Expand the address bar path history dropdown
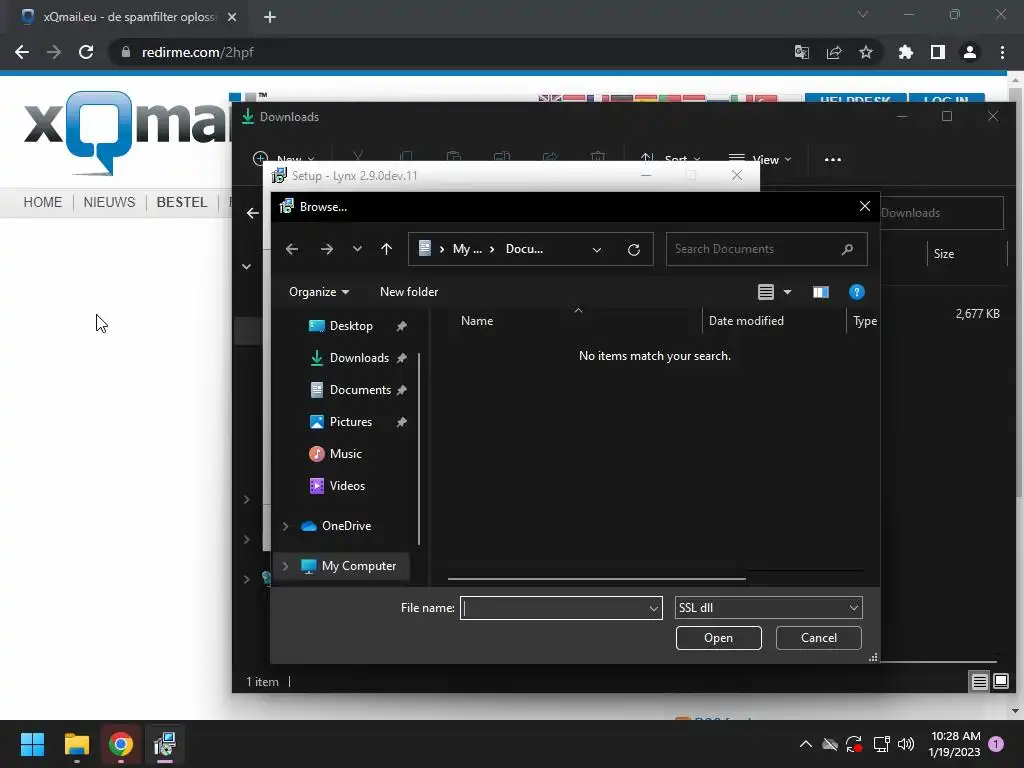The image size is (1024, 768). click(597, 249)
